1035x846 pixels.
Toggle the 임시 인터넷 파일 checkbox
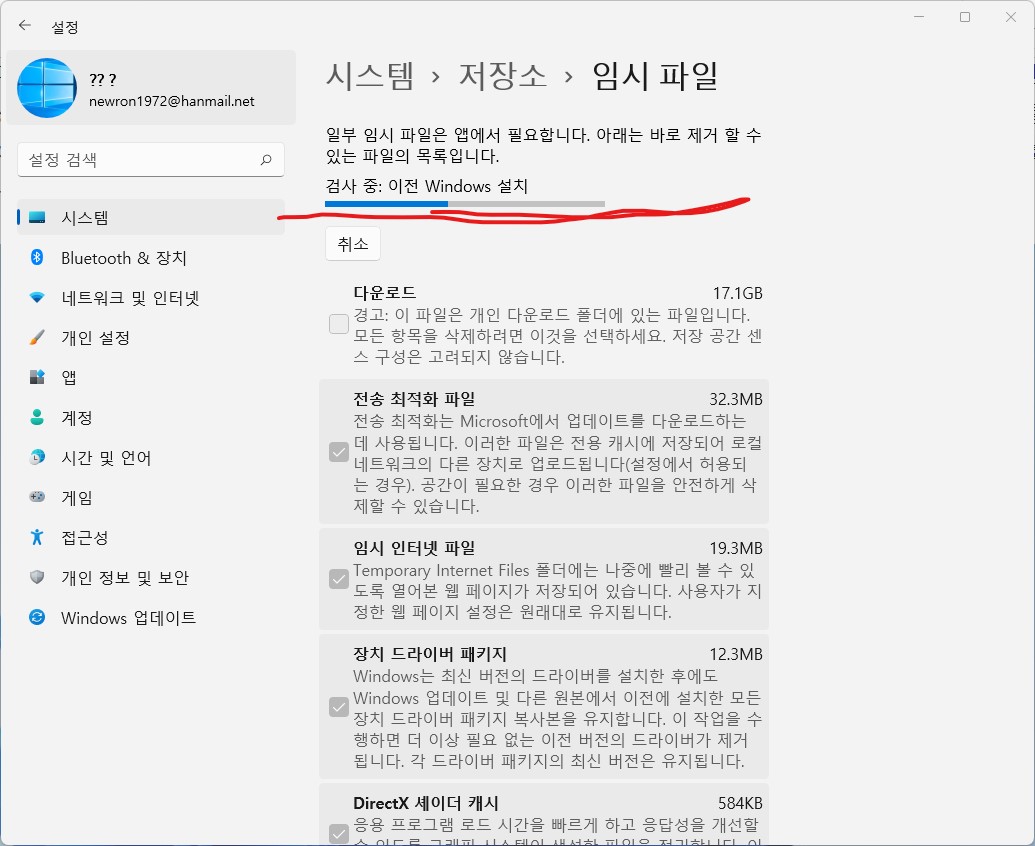pyautogui.click(x=339, y=579)
